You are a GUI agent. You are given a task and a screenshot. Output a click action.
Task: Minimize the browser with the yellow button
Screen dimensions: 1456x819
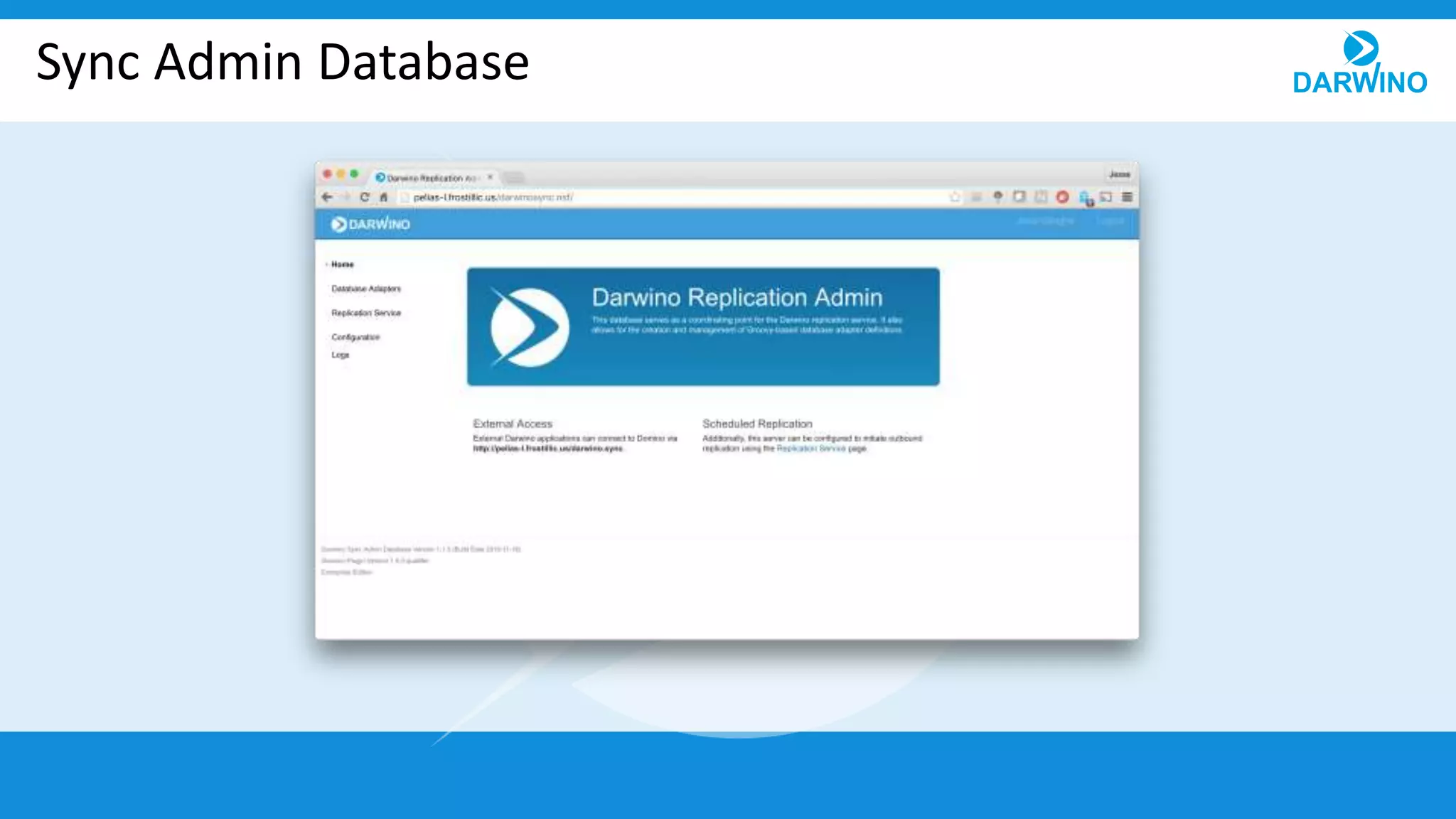(341, 174)
